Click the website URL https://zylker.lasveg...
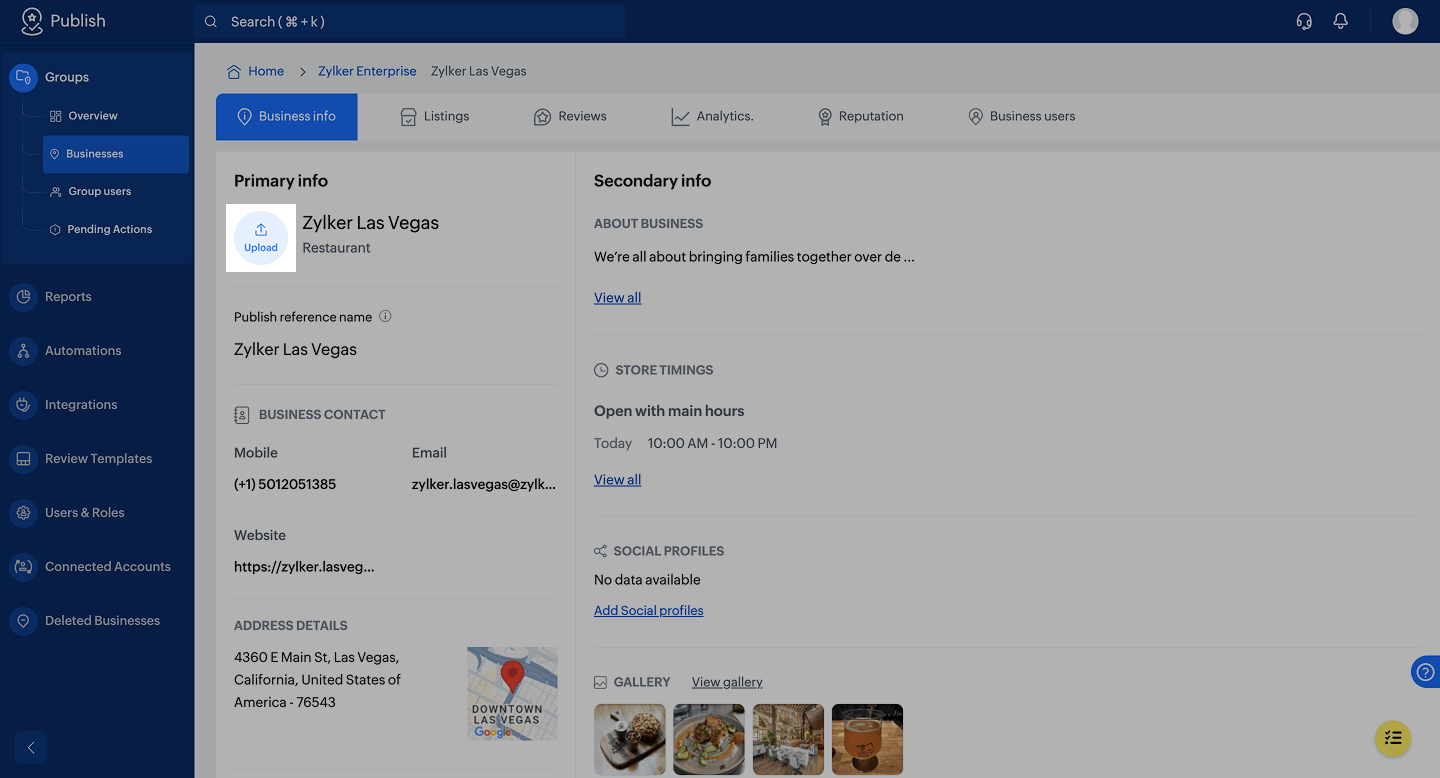The width and height of the screenshot is (1440, 778). [x=304, y=567]
